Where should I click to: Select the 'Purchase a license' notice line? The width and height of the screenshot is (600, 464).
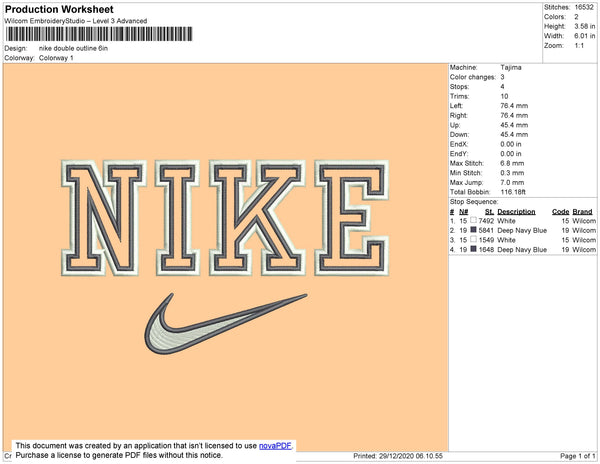pyautogui.click(x=119, y=455)
